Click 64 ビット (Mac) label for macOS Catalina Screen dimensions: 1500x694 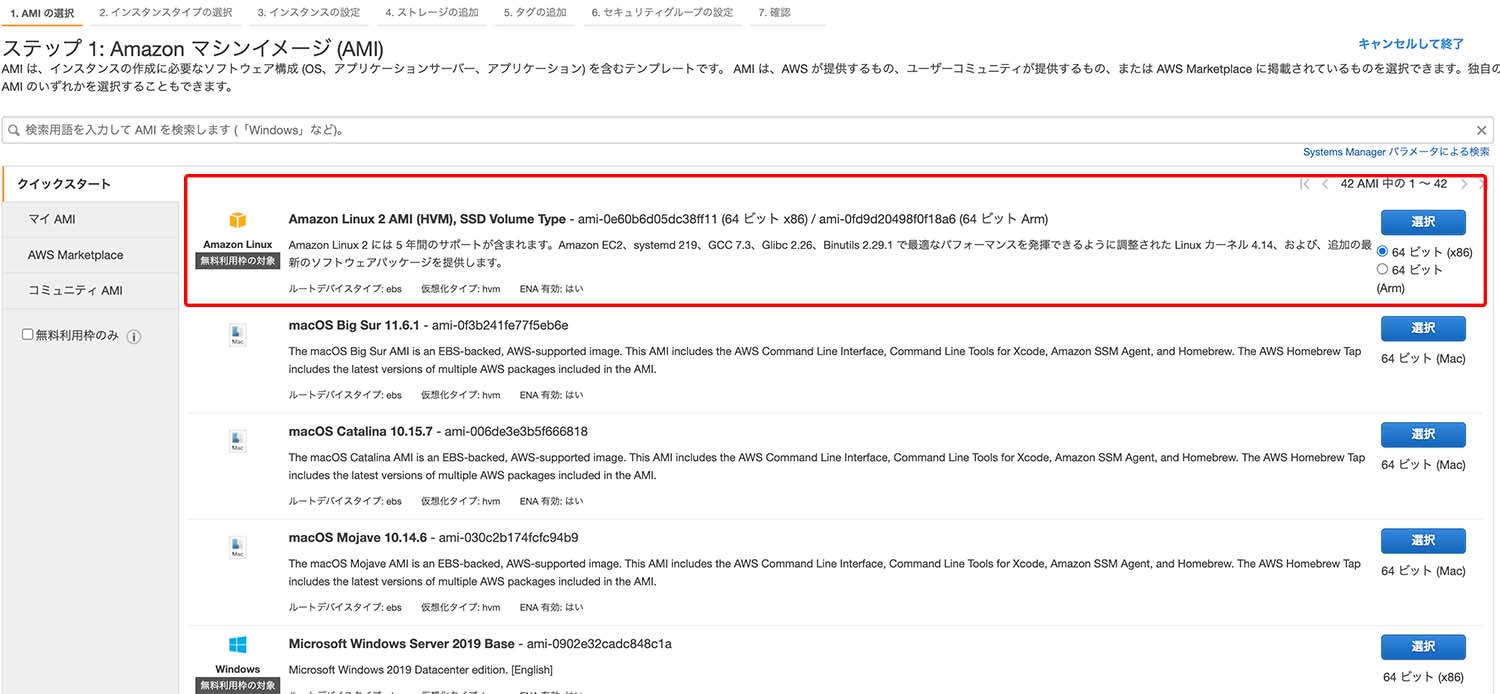coord(1423,464)
